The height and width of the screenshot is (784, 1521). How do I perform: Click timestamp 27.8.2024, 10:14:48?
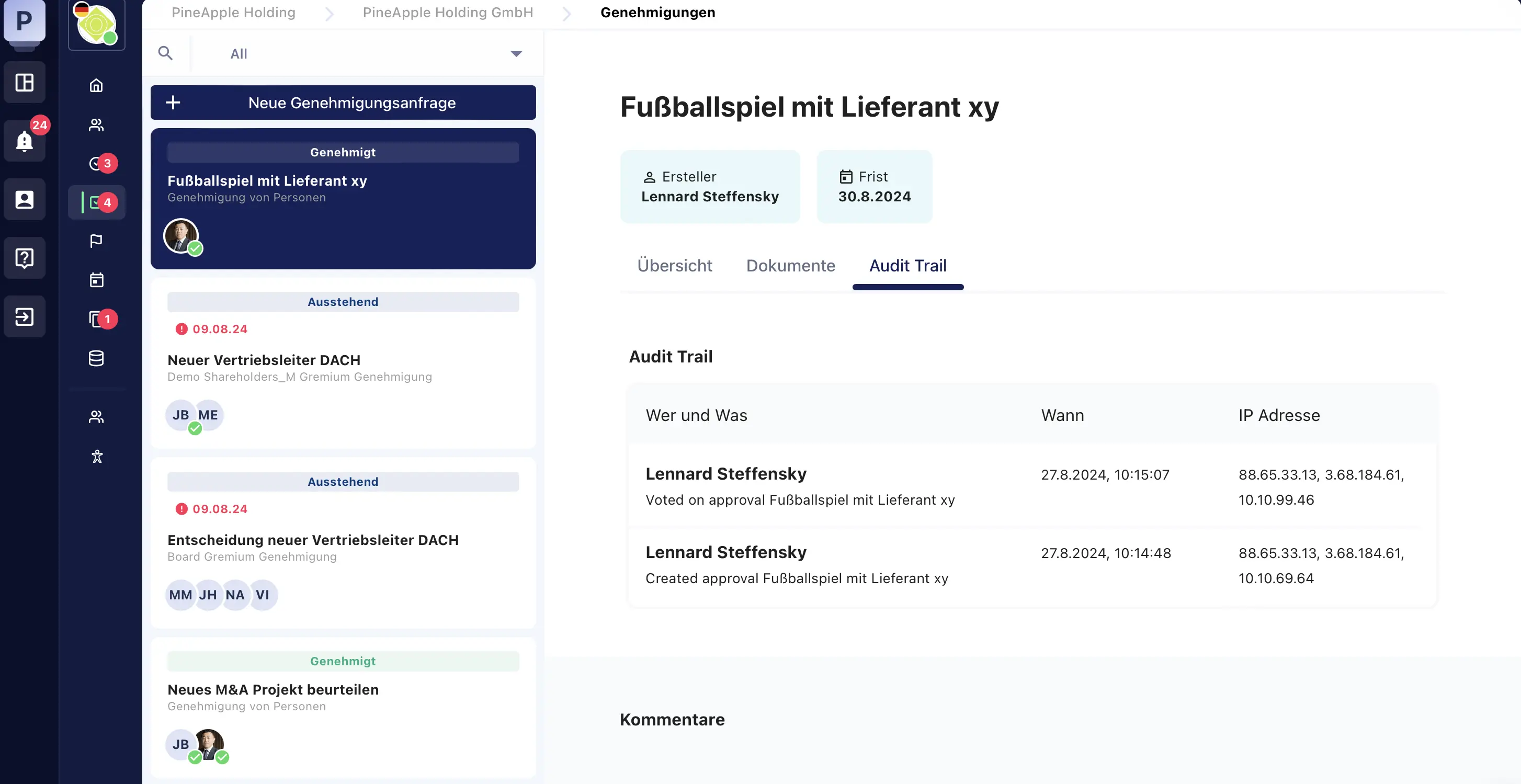1106,553
